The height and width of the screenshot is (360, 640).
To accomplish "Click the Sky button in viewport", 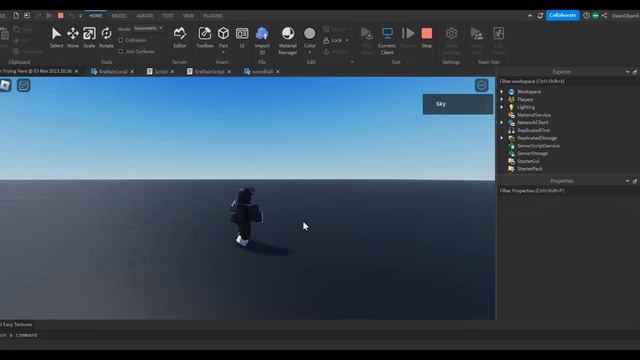I will coord(458,104).
